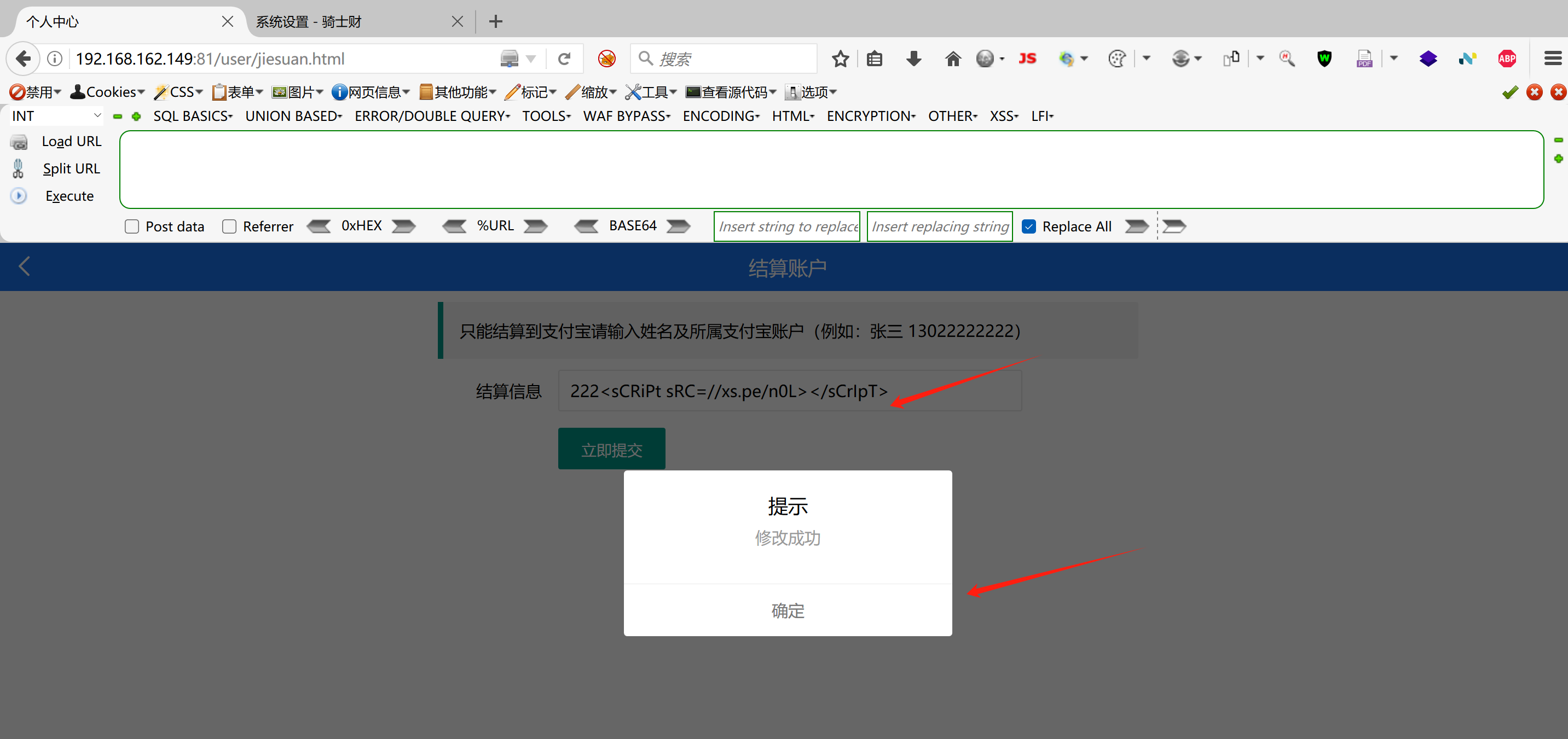
Task: Bookmark page with the star icon
Action: pyautogui.click(x=840, y=59)
